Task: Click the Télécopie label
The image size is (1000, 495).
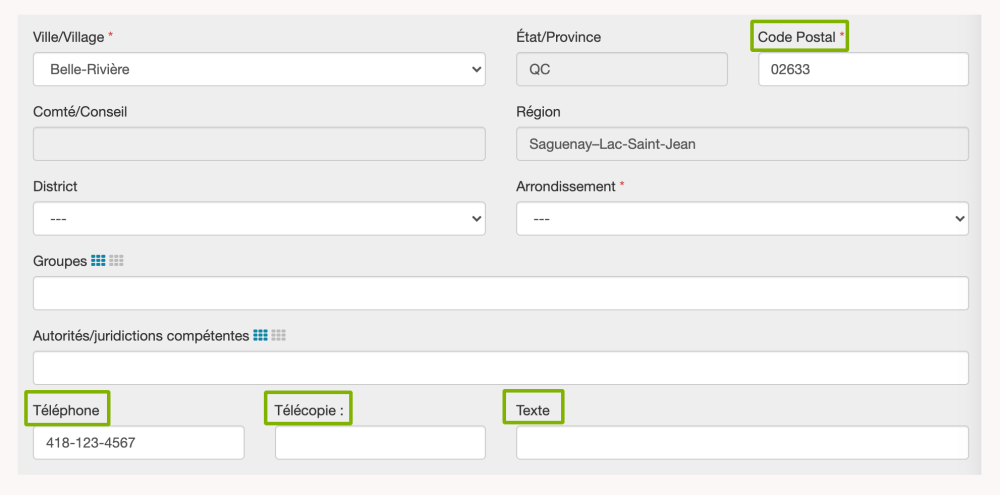Action: click(308, 409)
